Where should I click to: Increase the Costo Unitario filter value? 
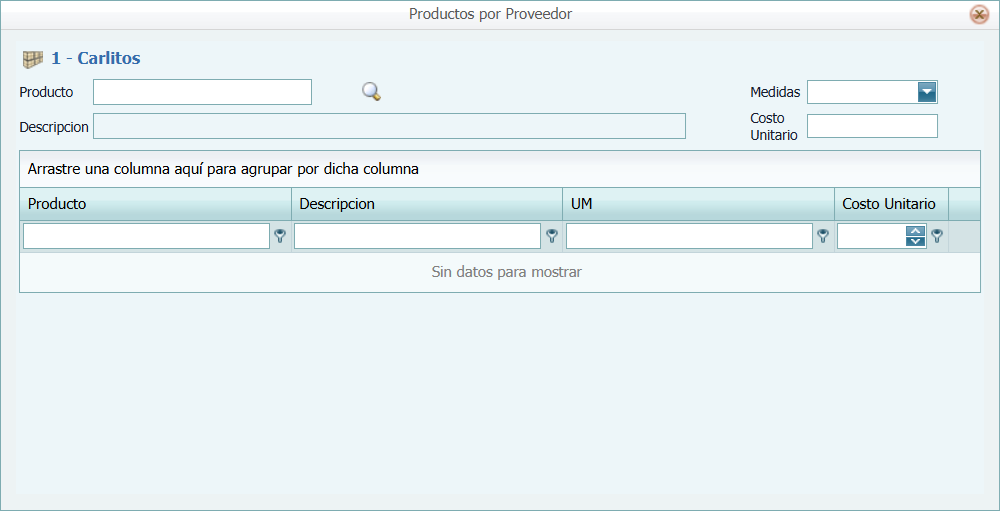[915, 231]
